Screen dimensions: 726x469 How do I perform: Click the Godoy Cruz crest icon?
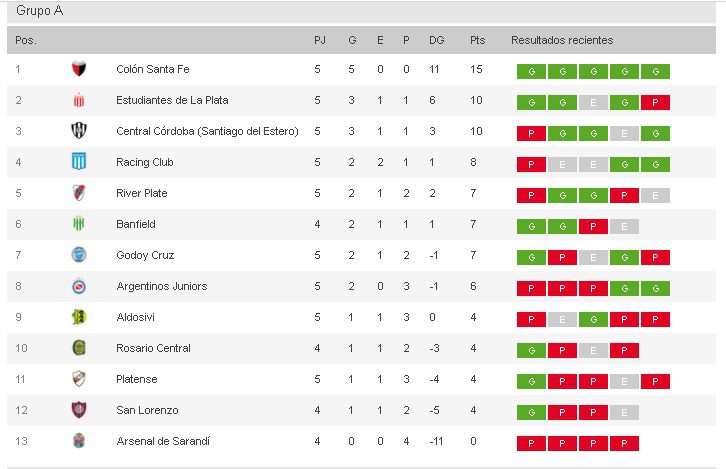(79, 256)
